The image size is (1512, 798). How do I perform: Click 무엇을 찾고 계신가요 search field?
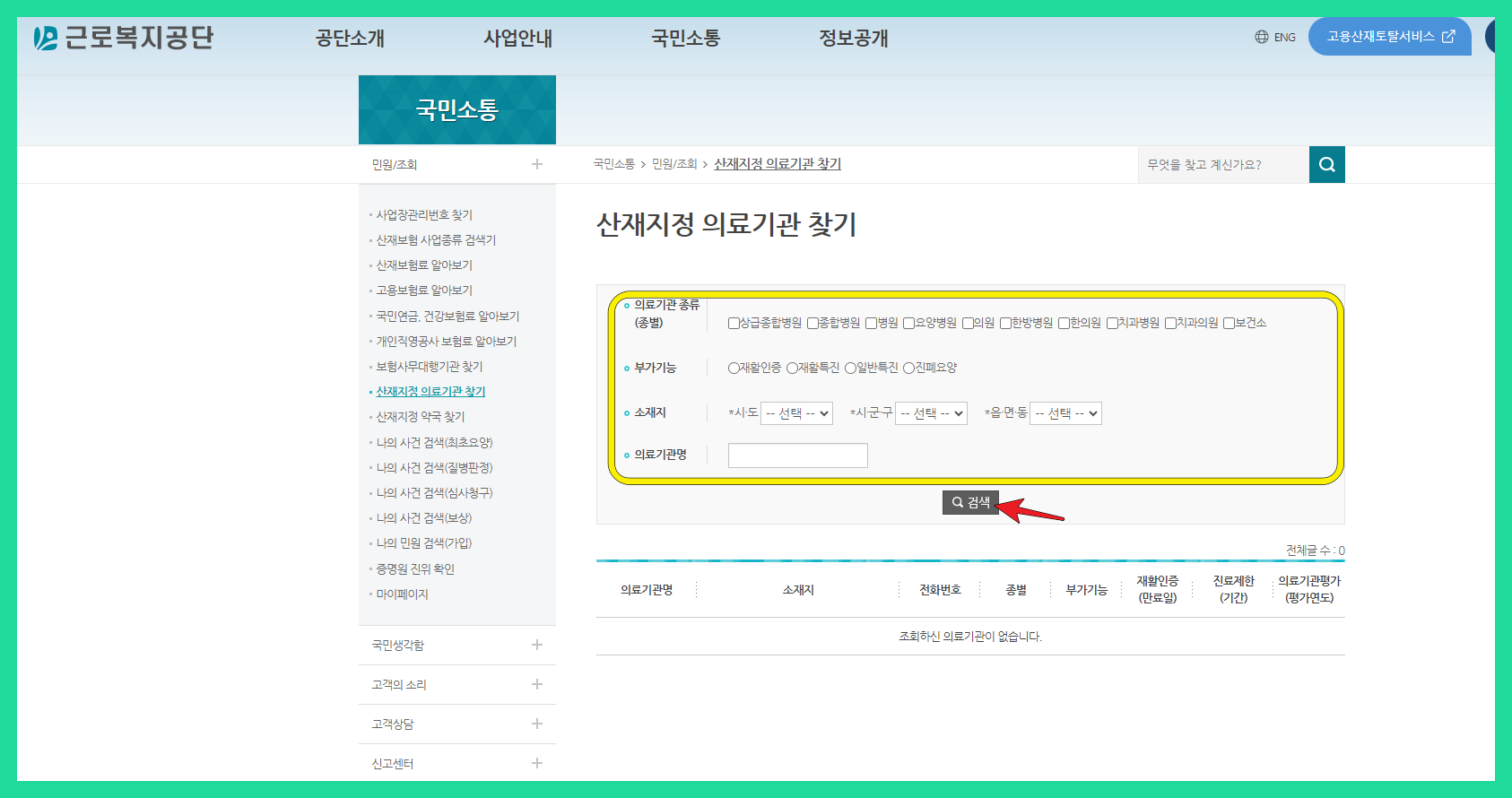pos(1223,164)
